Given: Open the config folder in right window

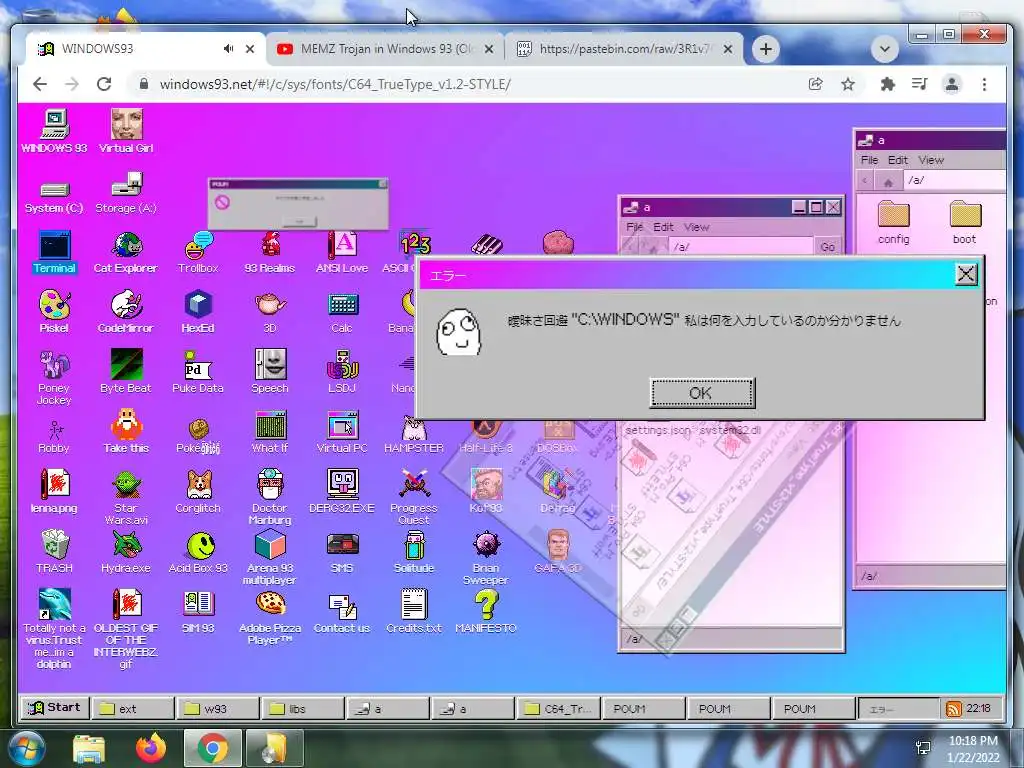Looking at the screenshot, I should tap(893, 223).
